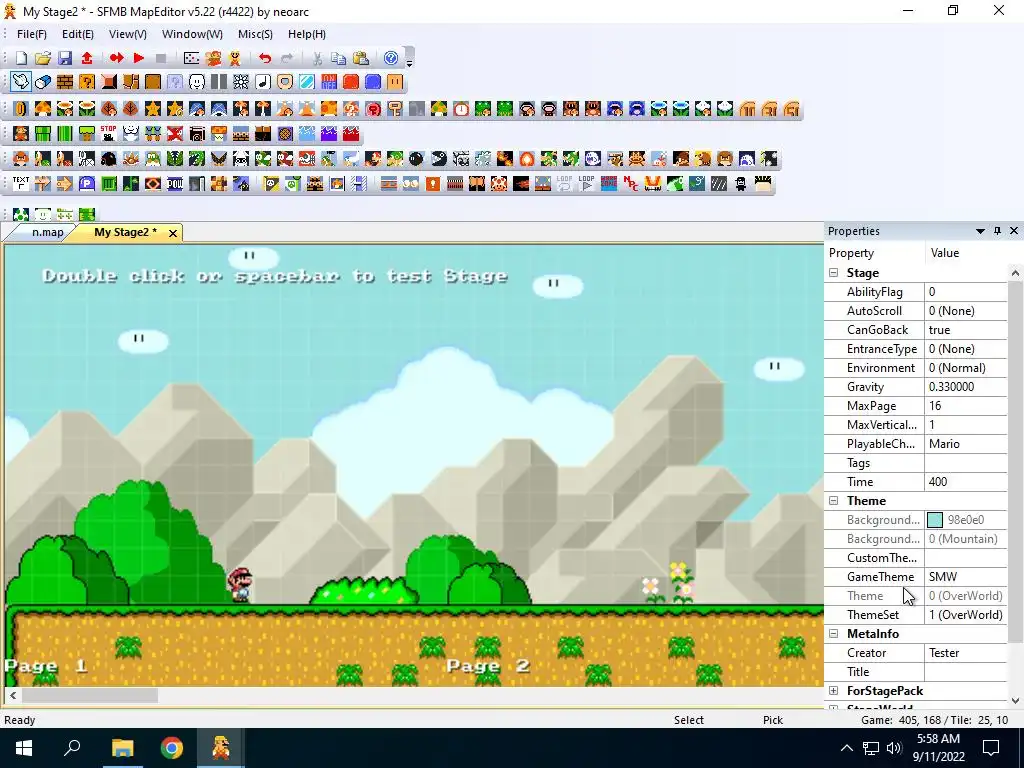Expand the ForStagePack group
The image size is (1024, 768).
(834, 691)
